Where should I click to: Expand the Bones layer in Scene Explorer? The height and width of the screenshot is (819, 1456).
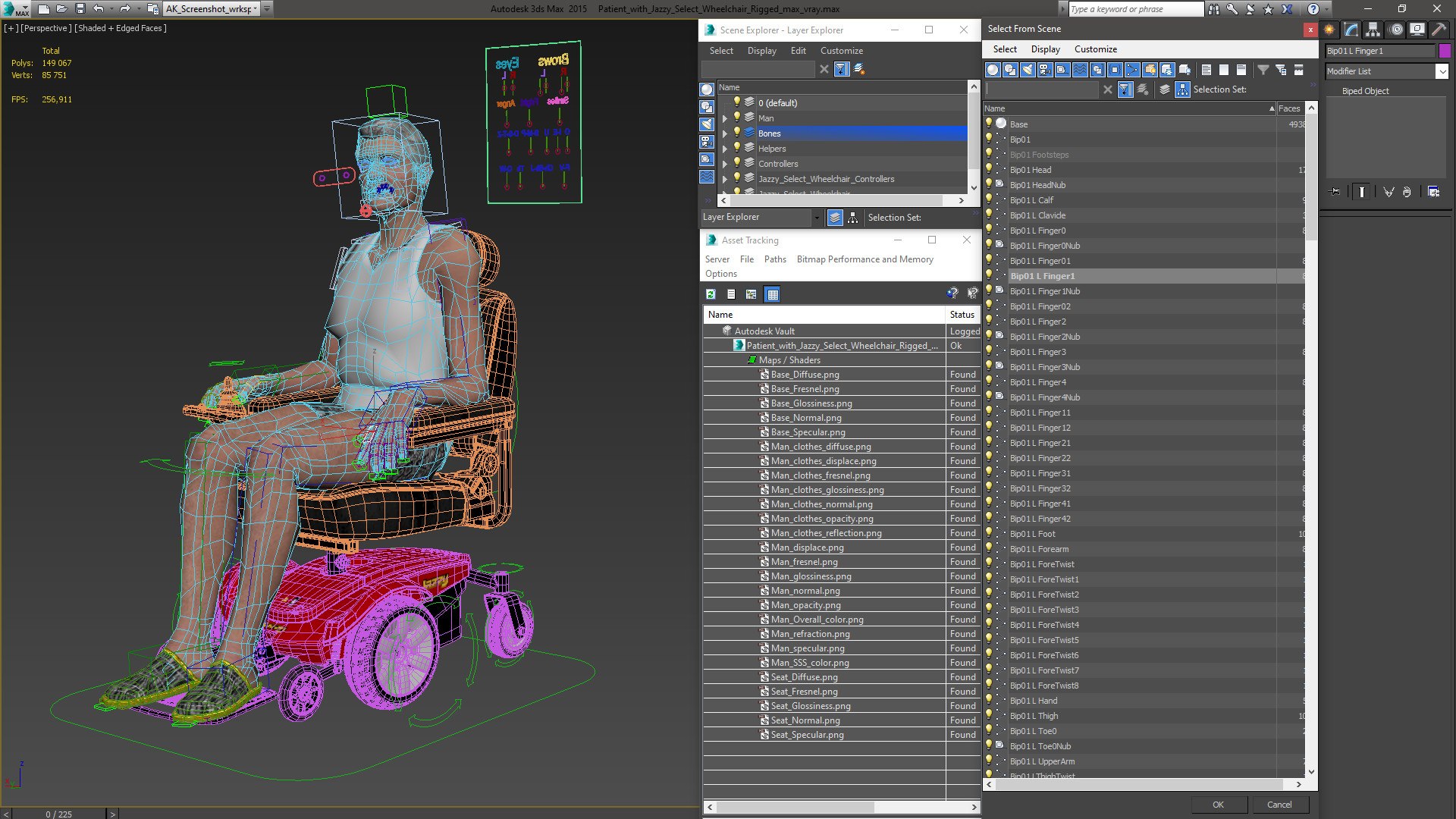point(725,133)
